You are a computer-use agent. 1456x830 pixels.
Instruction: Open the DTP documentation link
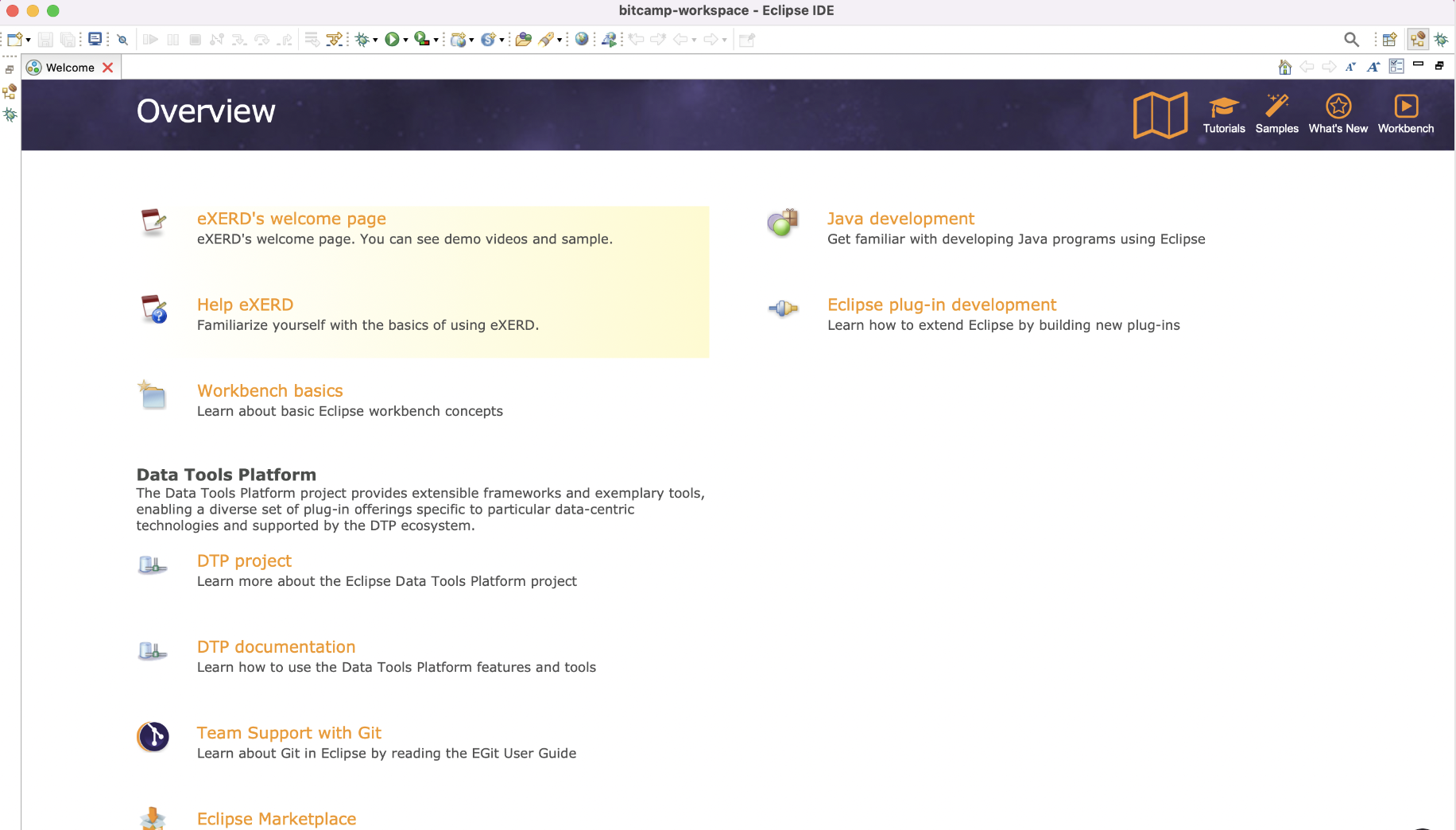pyautogui.click(x=277, y=646)
